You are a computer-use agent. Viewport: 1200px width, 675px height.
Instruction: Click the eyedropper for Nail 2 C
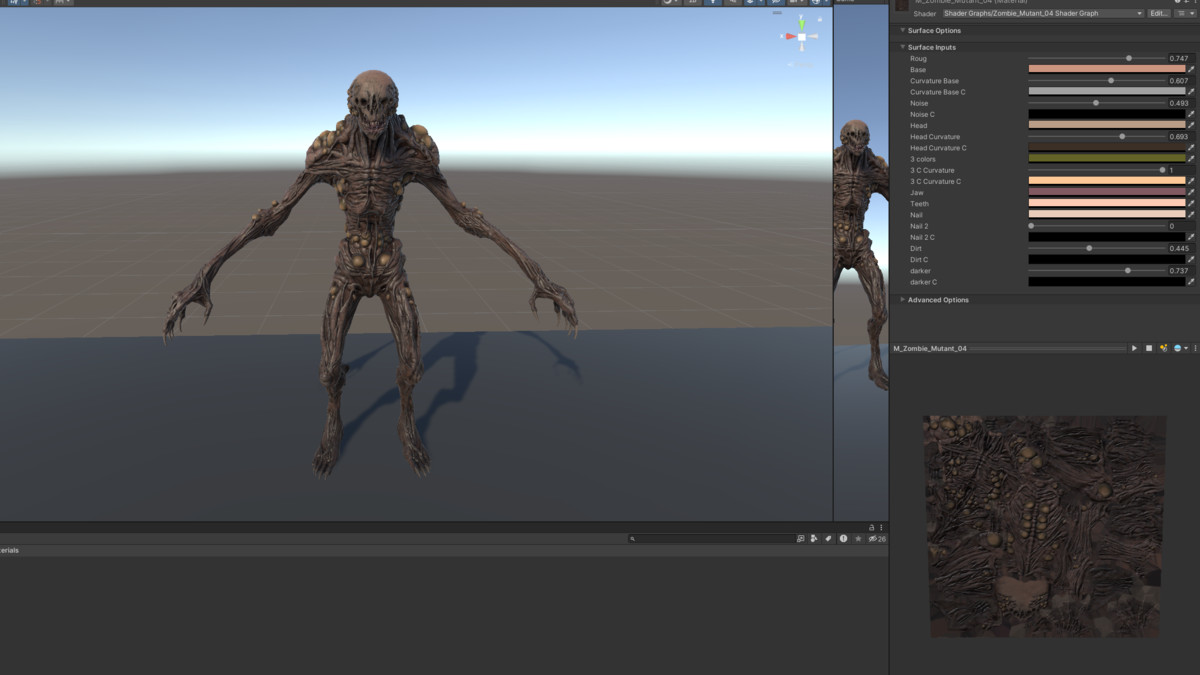point(1191,237)
